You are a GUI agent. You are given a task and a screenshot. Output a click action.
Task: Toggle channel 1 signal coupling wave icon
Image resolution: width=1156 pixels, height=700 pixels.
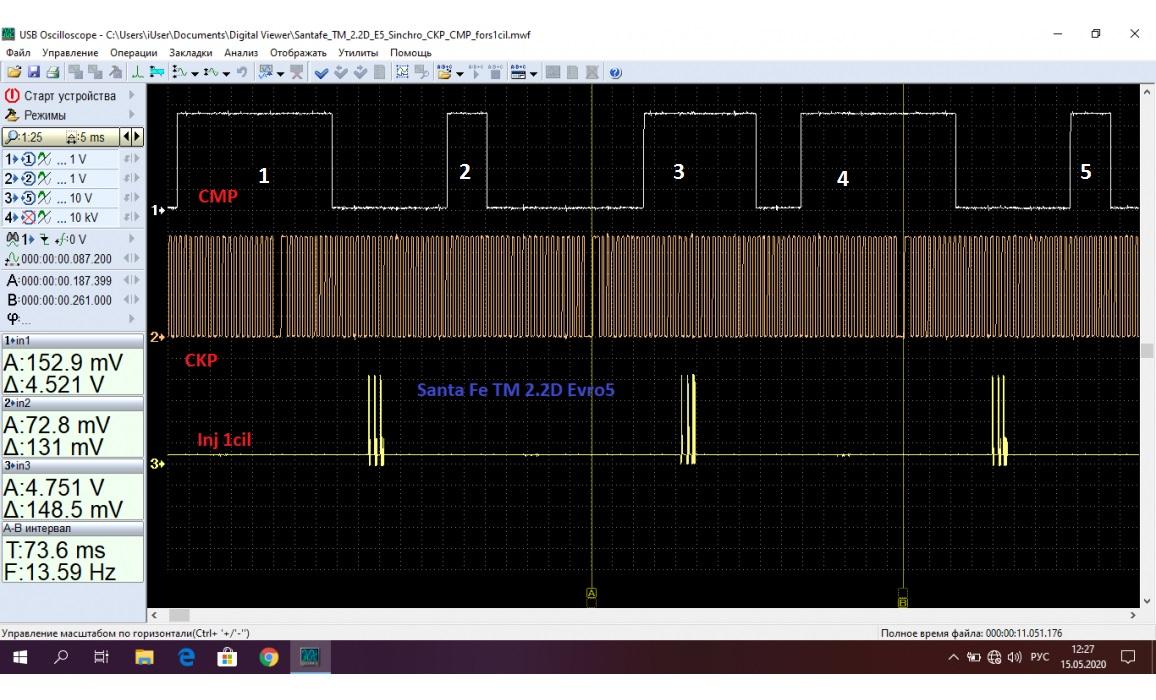[44, 159]
